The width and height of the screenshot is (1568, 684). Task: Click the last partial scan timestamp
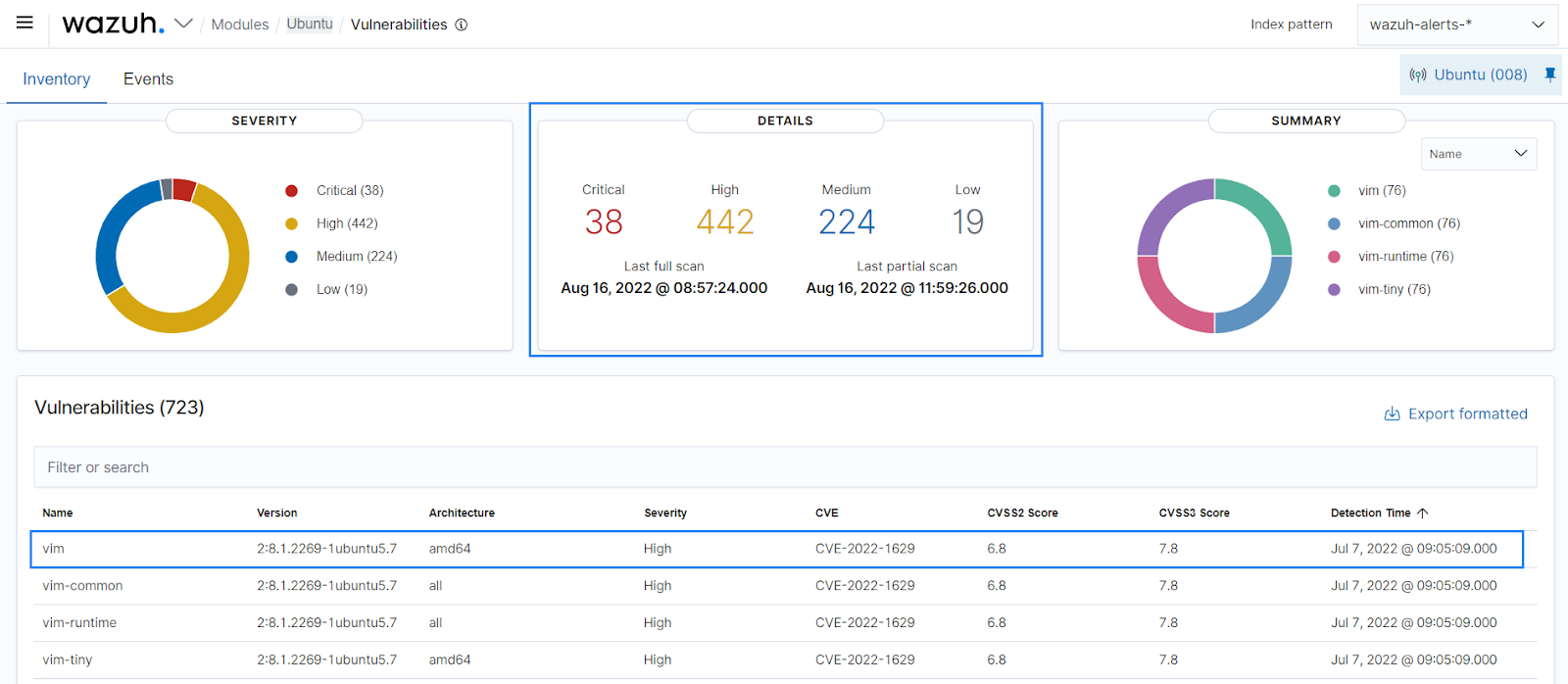tap(907, 288)
